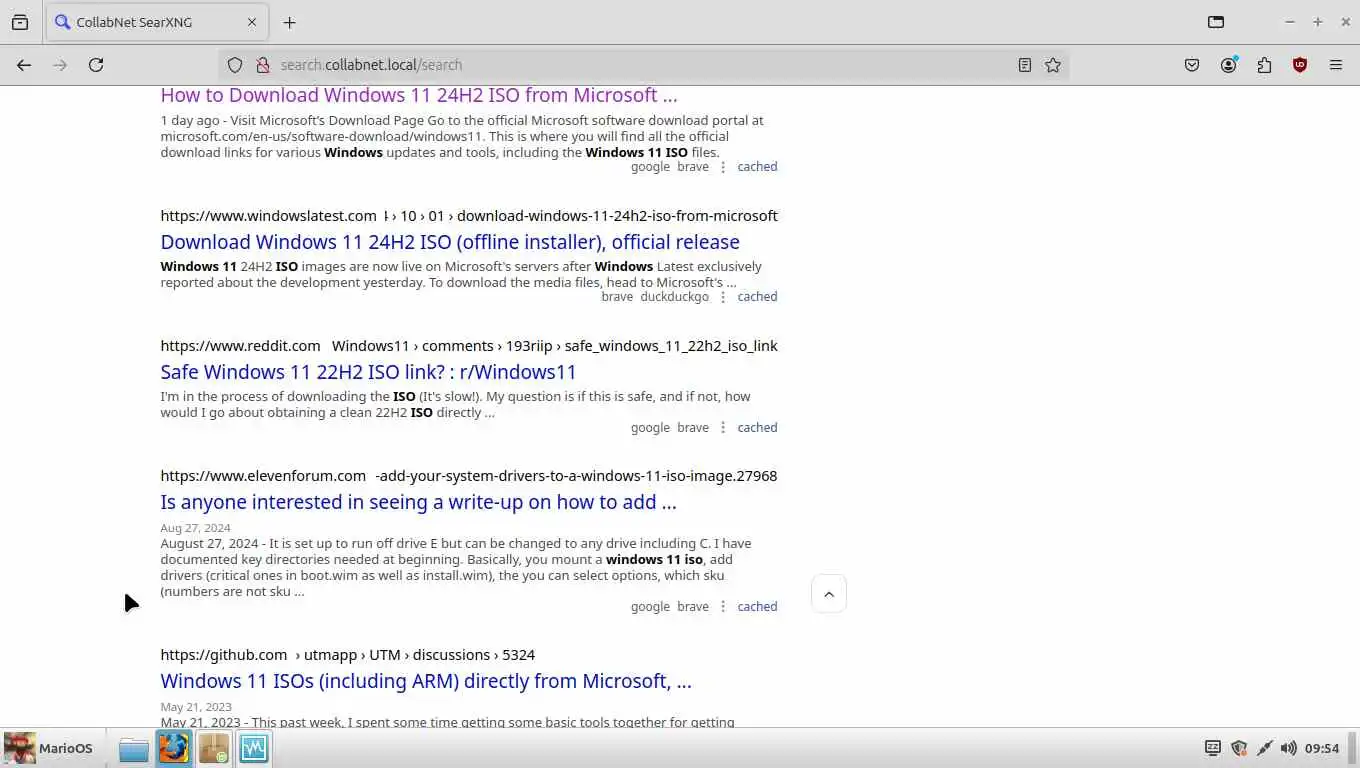This screenshot has width=1360, height=768.
Task: Click the insecure connection lock icon
Action: pyautogui.click(x=263, y=65)
